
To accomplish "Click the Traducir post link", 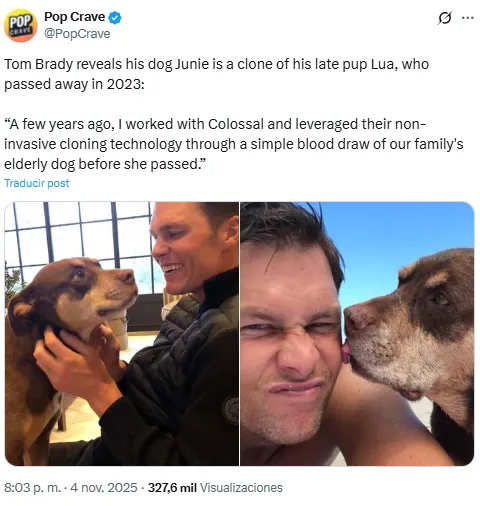I will click(37, 183).
